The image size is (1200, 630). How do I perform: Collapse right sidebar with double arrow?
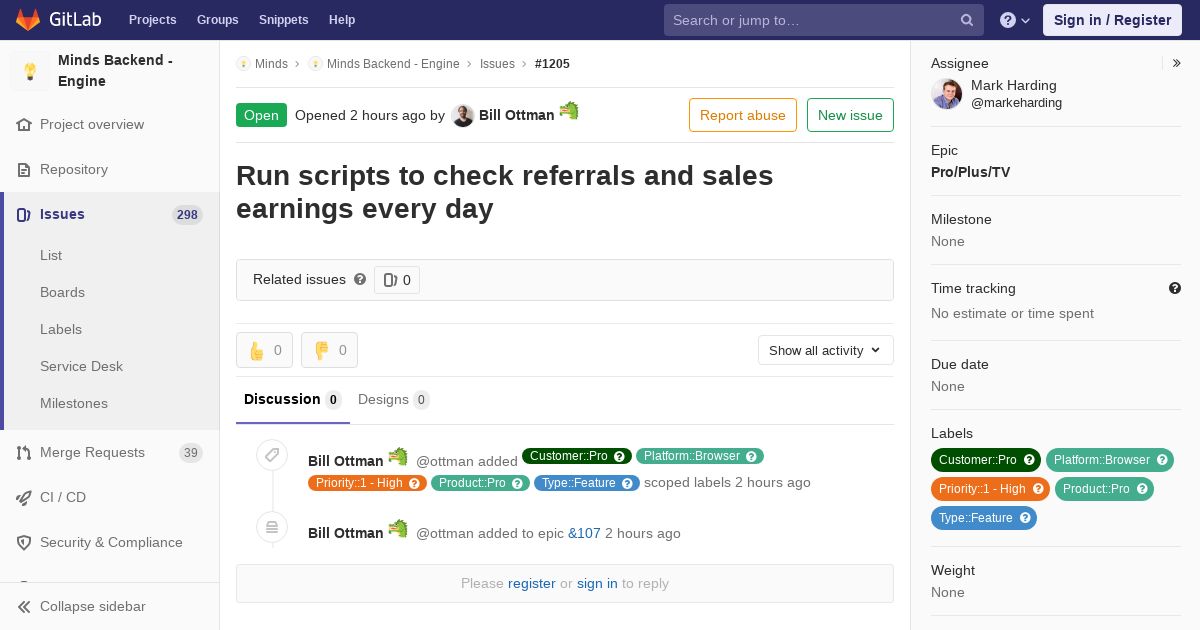(1177, 63)
